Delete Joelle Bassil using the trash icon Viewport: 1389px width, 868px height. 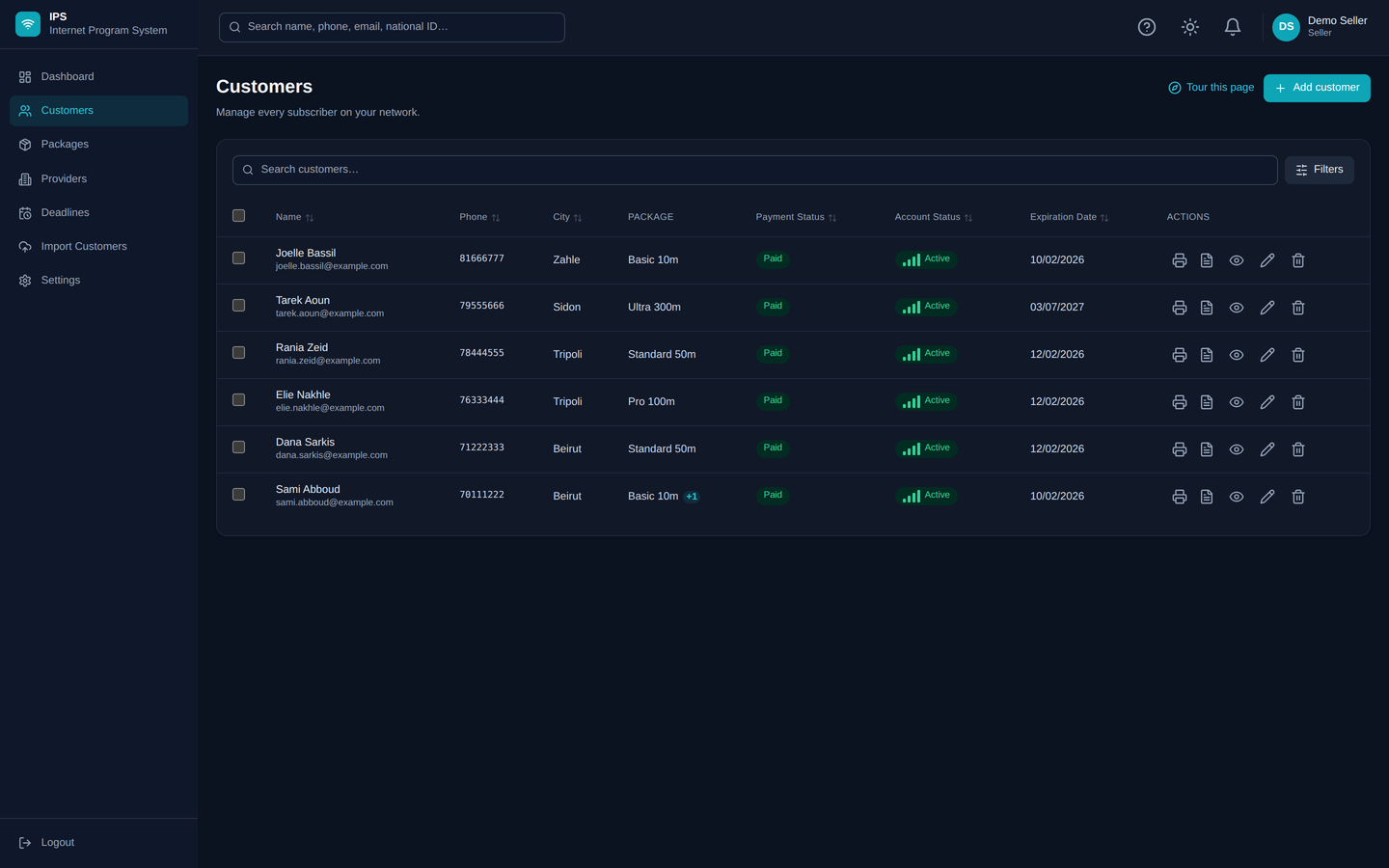(x=1298, y=260)
